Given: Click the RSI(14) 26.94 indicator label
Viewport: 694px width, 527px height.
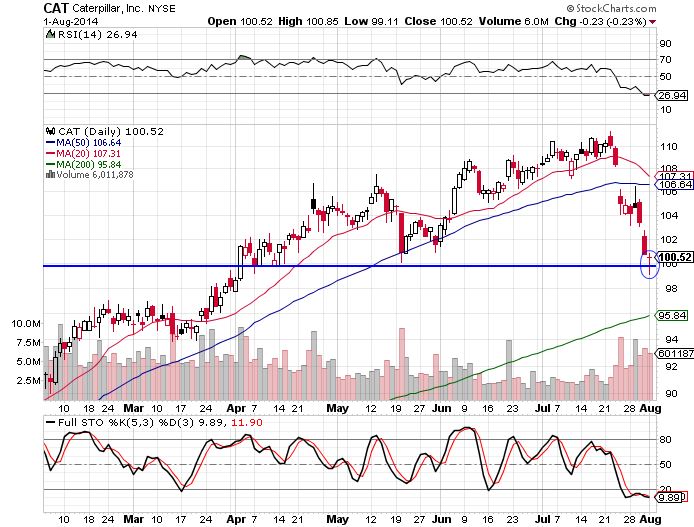Looking at the screenshot, I should [x=97, y=35].
